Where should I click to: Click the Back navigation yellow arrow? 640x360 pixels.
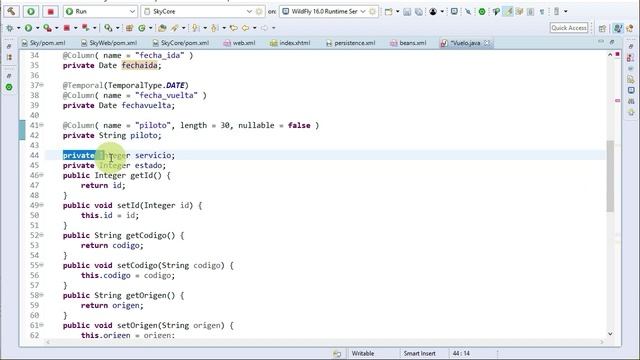pyautogui.click(x=245, y=28)
